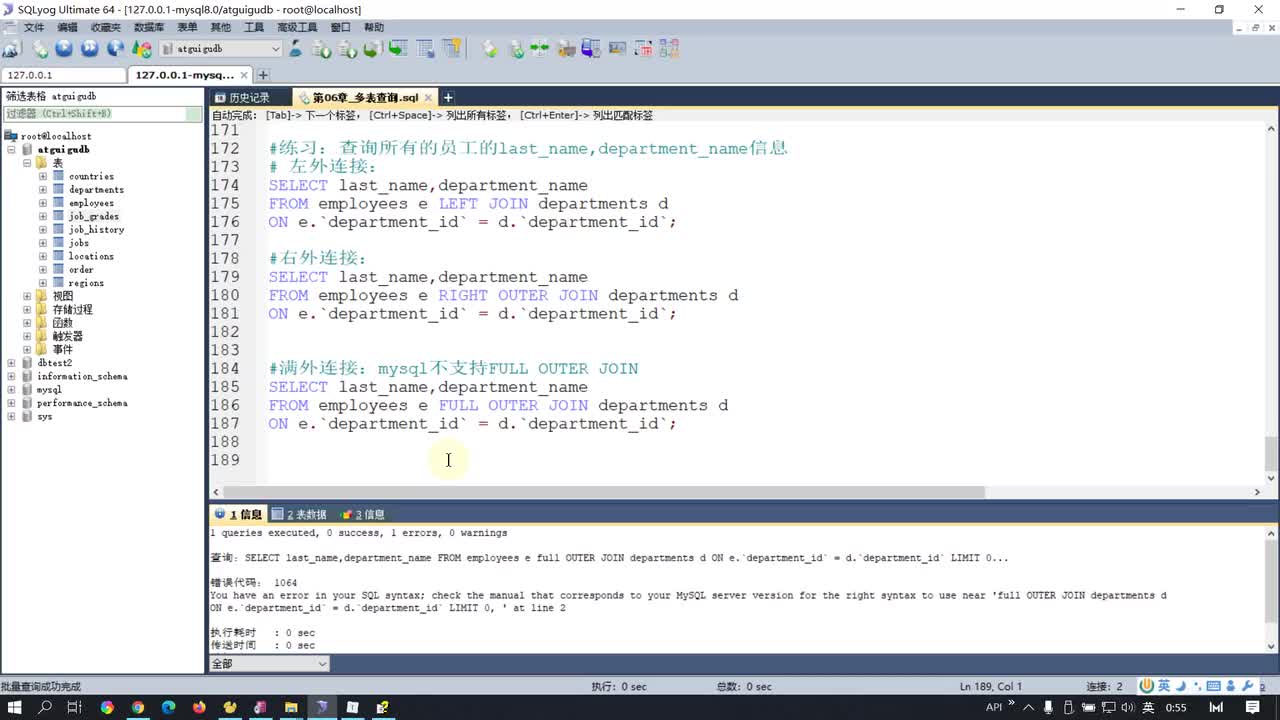Click the new connection toolbar icon
This screenshot has height=720, width=1280.
coord(11,48)
